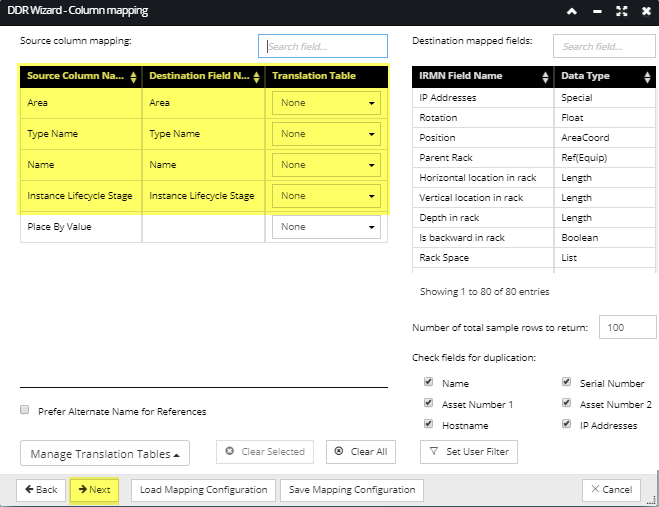Open Translation Table dropdown for Area row

326,103
